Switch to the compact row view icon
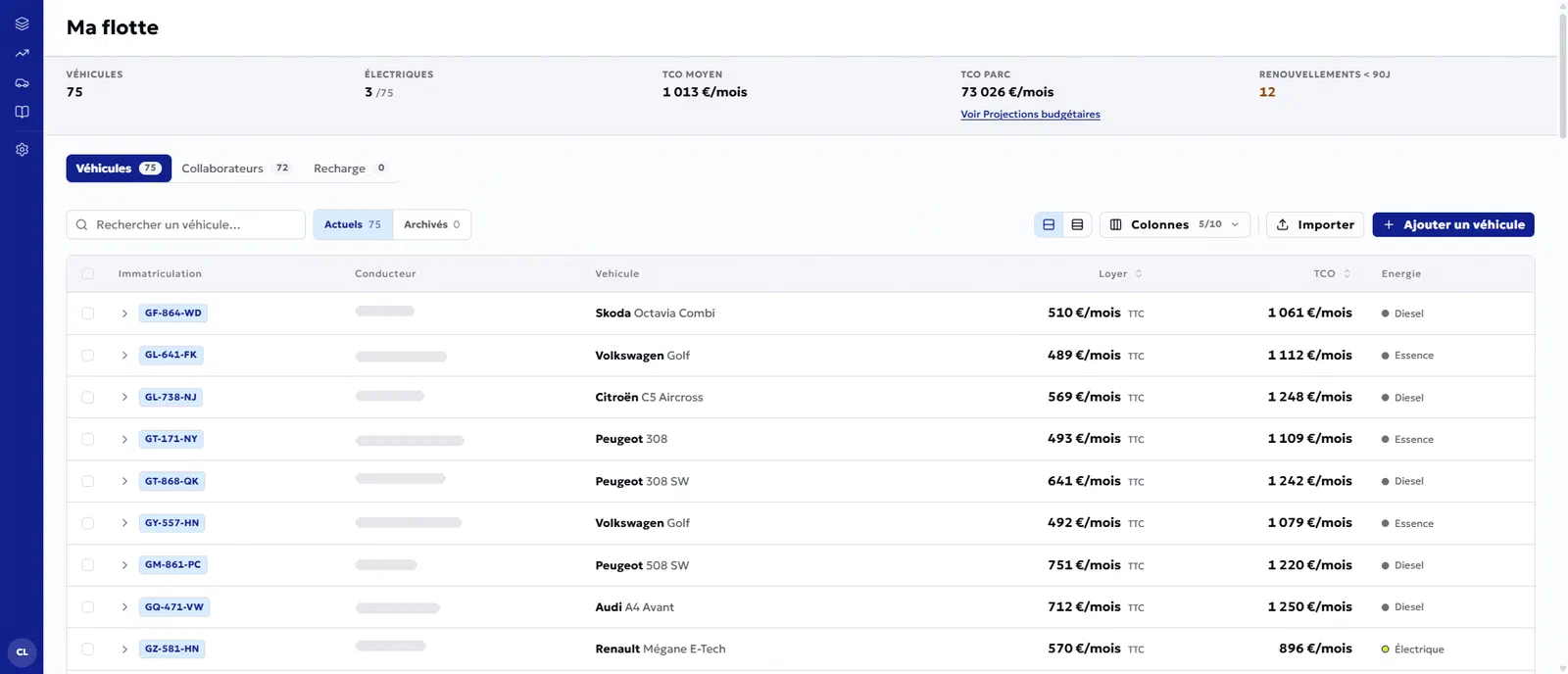The height and width of the screenshot is (674, 1568). coord(1049,224)
